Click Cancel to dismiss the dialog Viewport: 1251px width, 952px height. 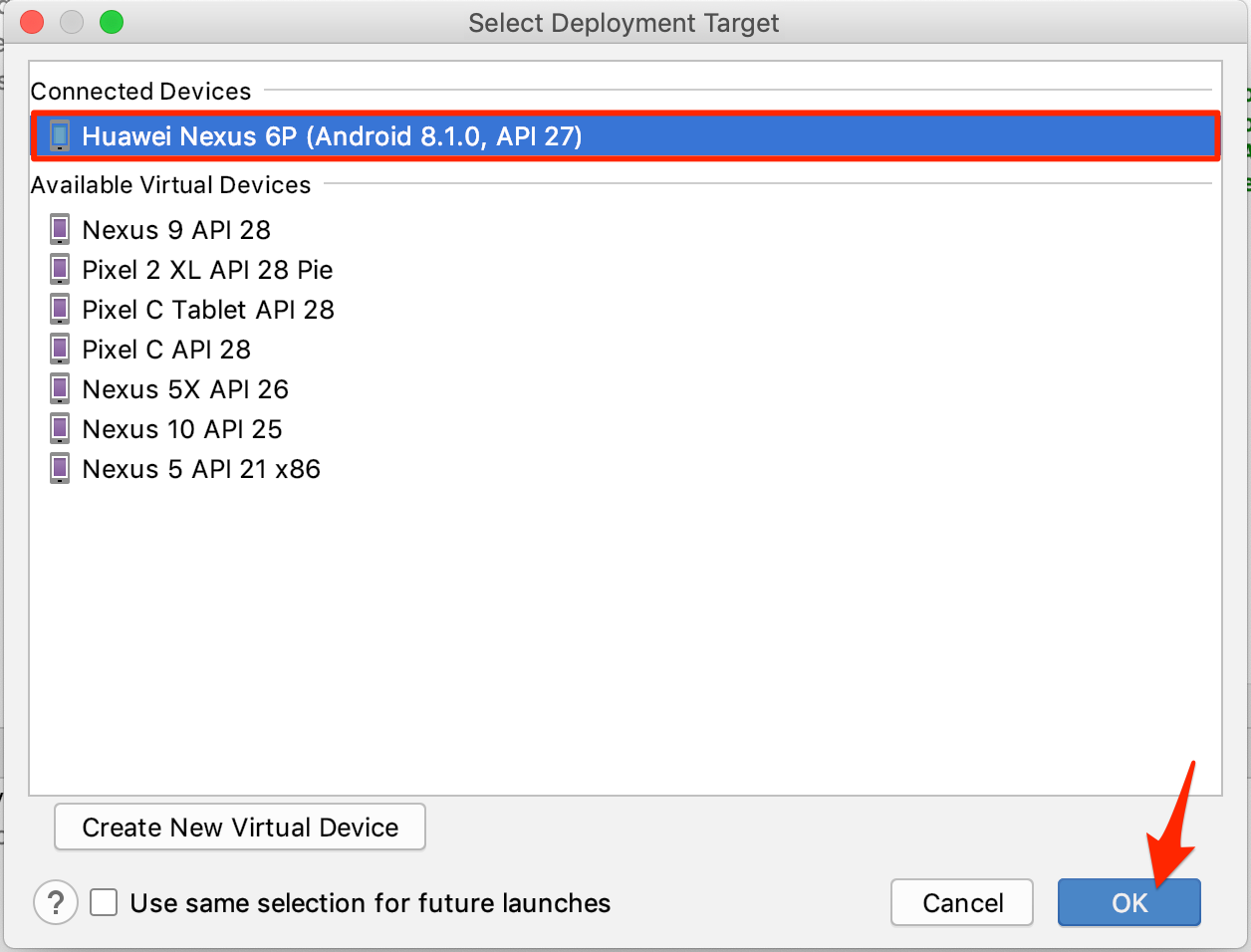pos(962,903)
